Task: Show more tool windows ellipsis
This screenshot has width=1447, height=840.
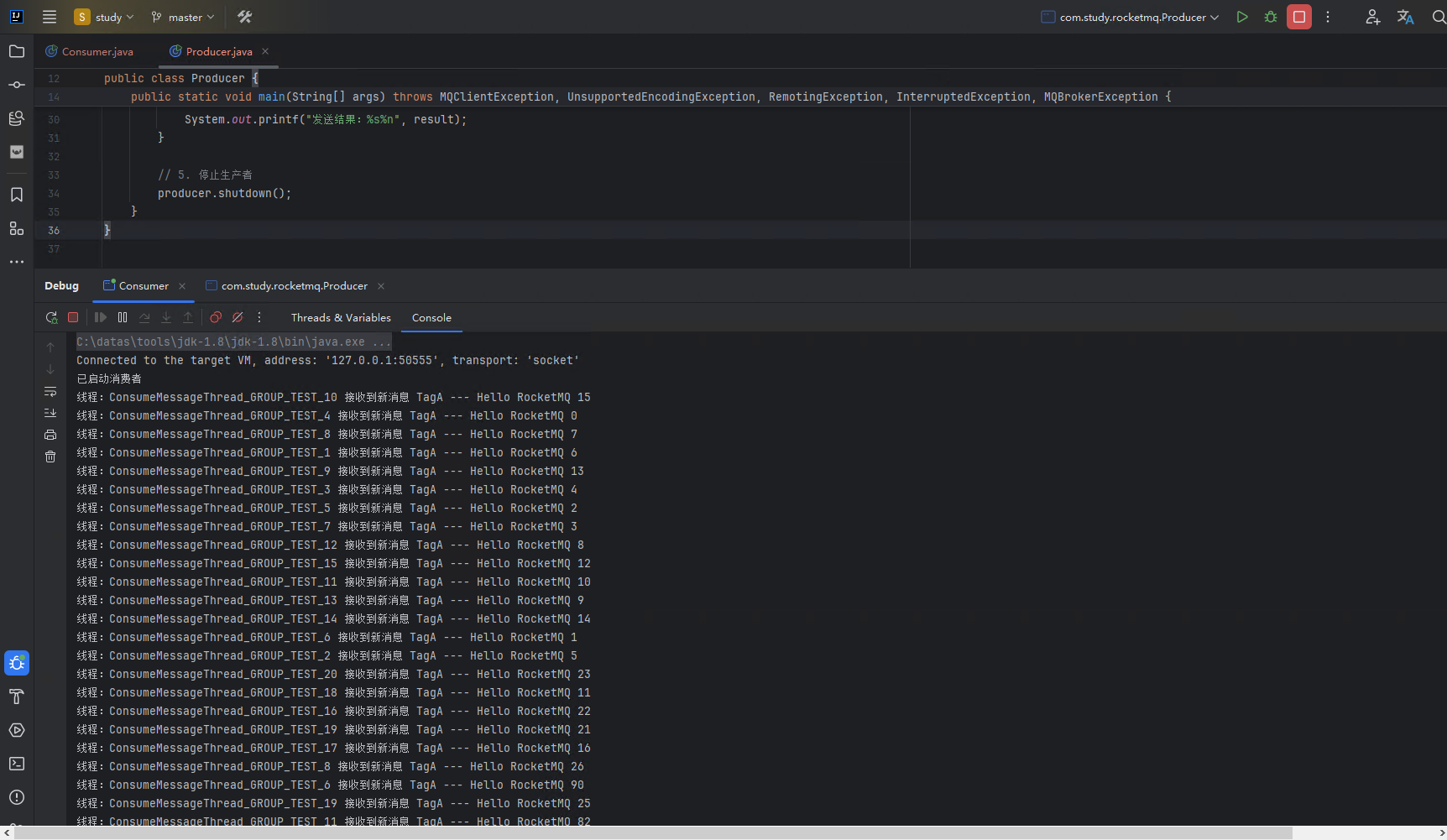Action: coord(17,262)
